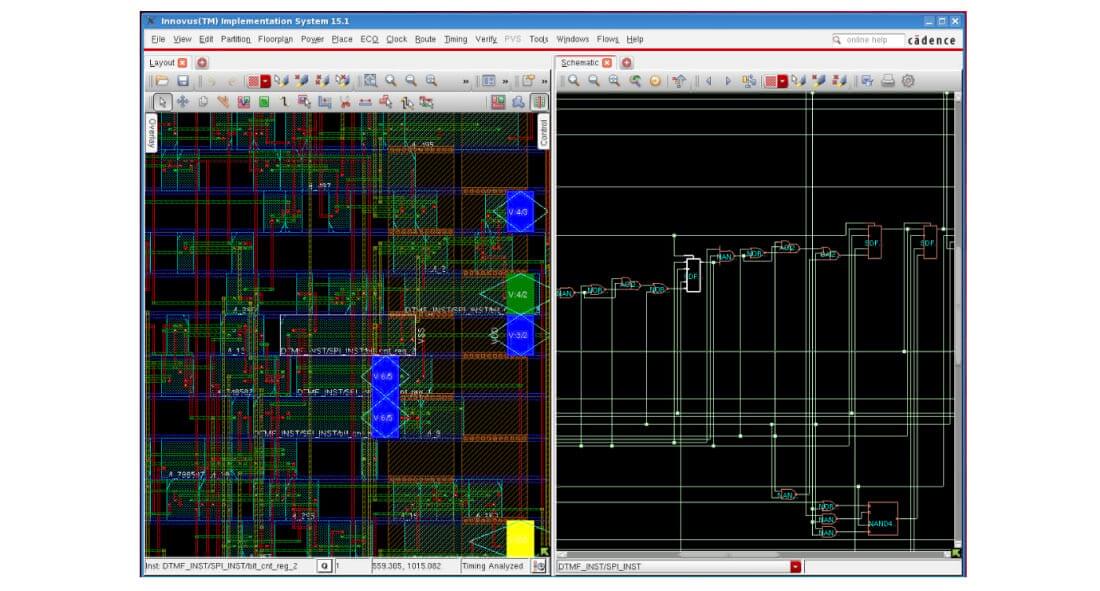Screen dimensions: 1100x591
Task: Click the Q button in Layout status bar
Action: pos(324,566)
